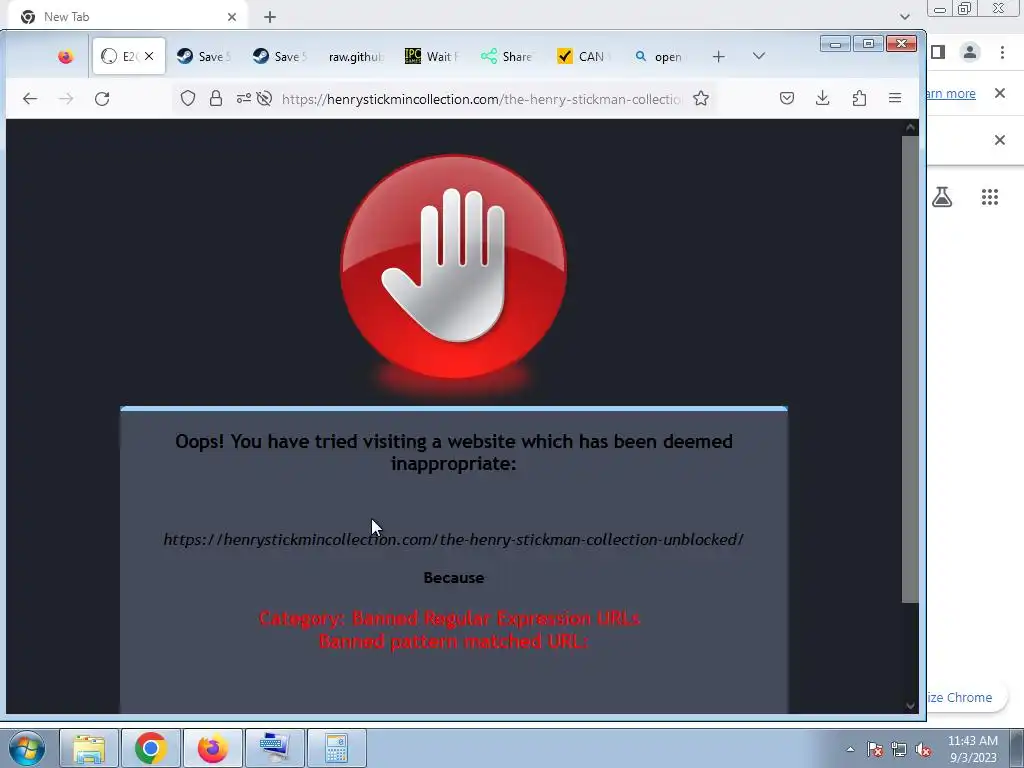Bookmark this page with the star
Image resolution: width=1024 pixels, height=768 pixels.
coord(701,99)
